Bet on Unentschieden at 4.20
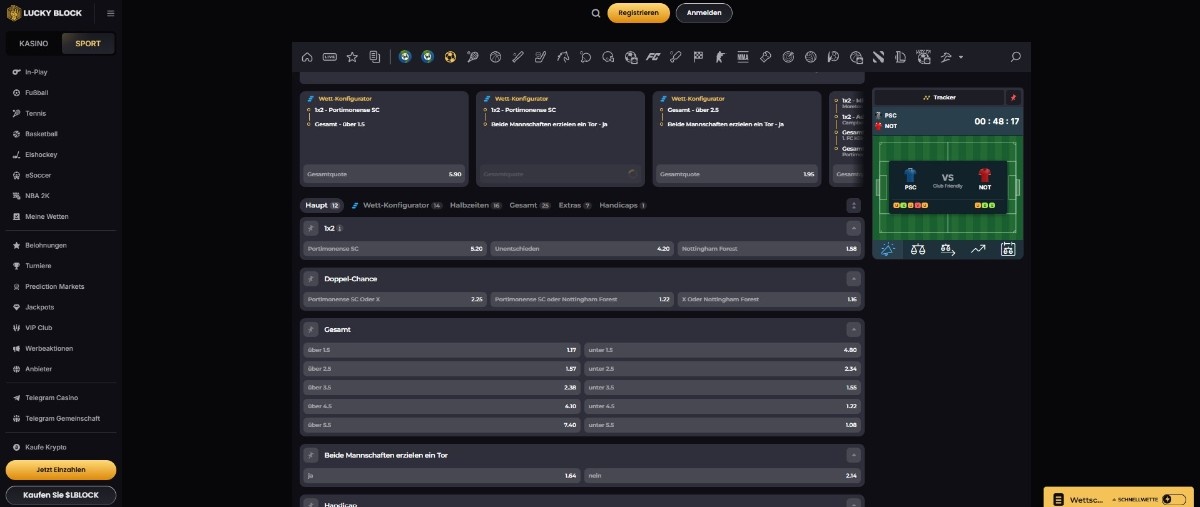 pos(582,248)
